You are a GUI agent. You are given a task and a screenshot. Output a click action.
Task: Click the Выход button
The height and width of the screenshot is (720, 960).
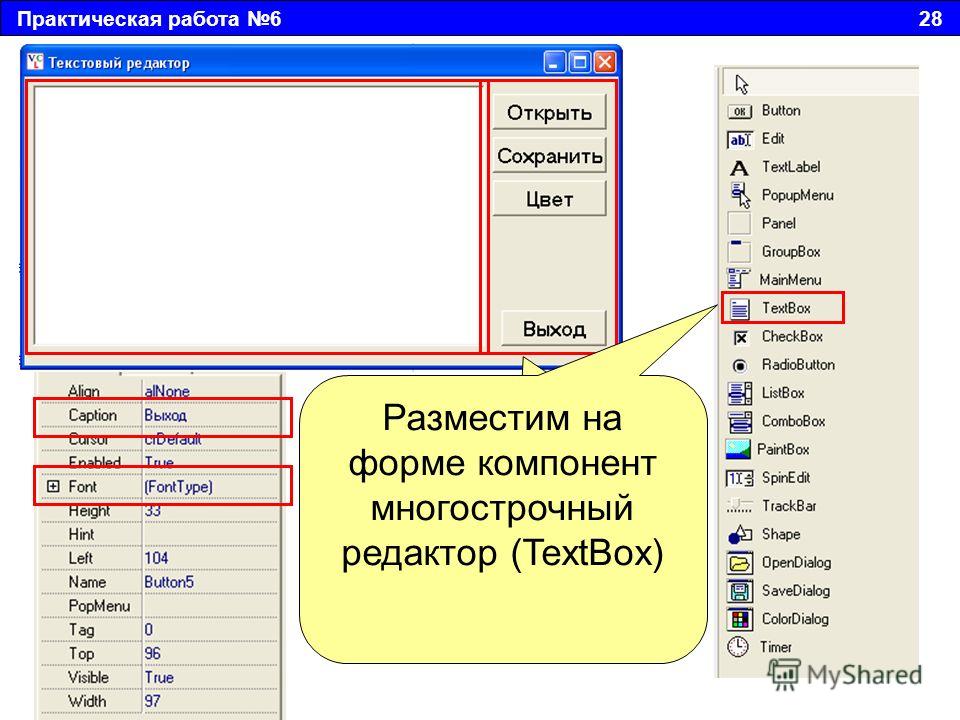[553, 328]
